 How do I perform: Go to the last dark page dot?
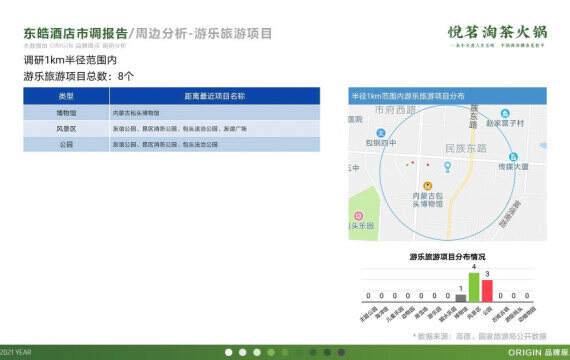pos(341,352)
